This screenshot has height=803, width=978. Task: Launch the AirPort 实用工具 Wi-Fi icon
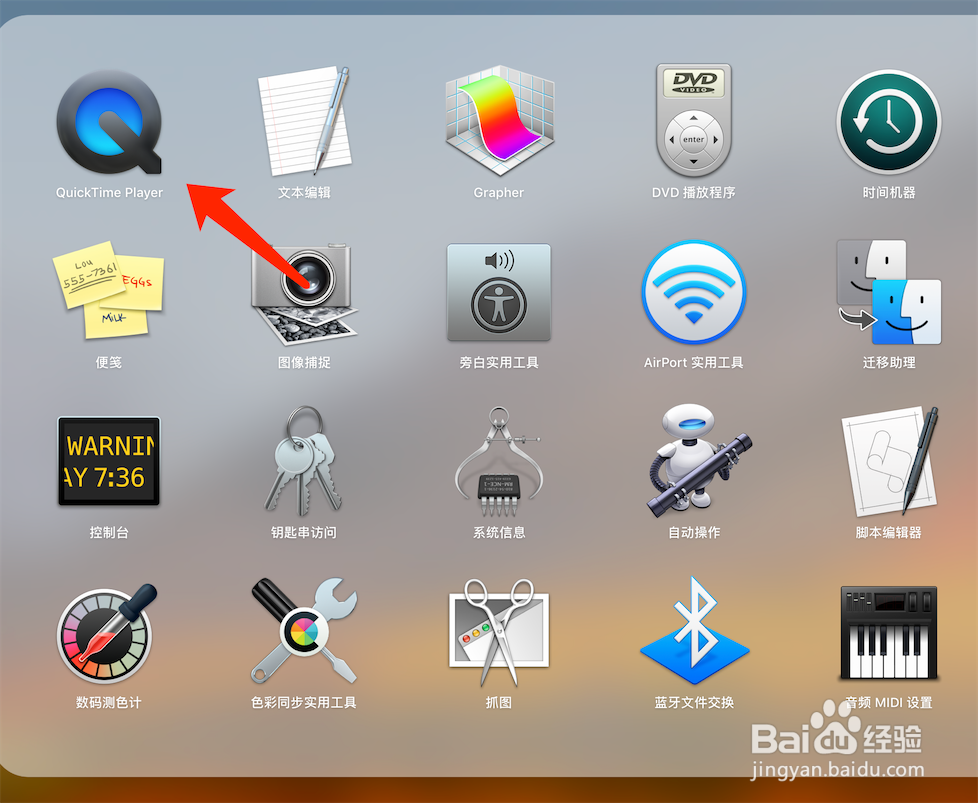[x=694, y=292]
